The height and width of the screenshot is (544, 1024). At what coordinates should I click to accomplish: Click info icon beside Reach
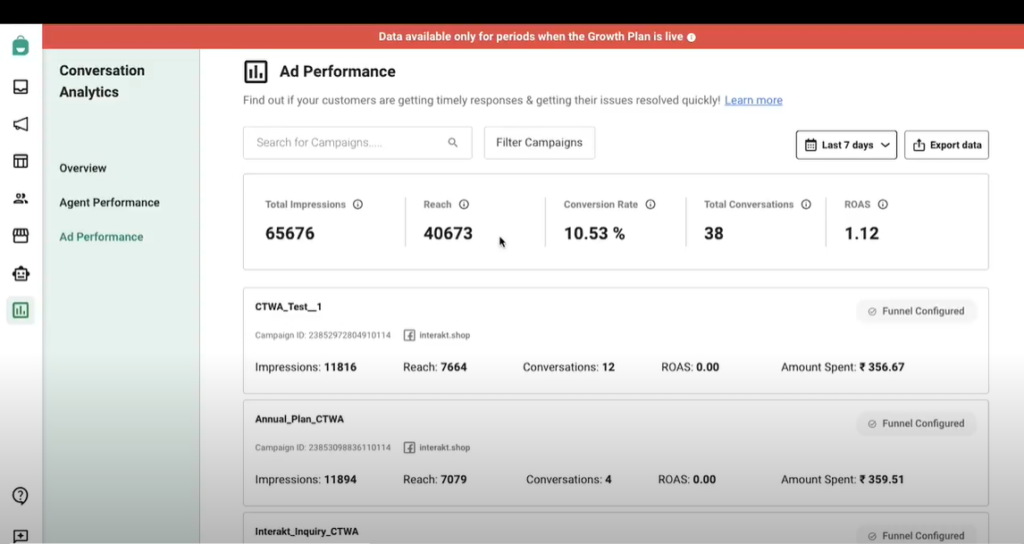464,204
